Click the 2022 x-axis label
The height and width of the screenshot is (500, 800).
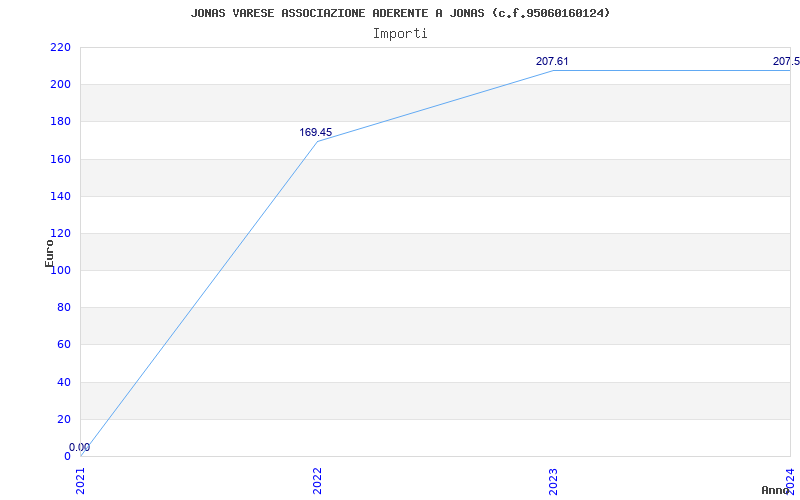tap(317, 481)
